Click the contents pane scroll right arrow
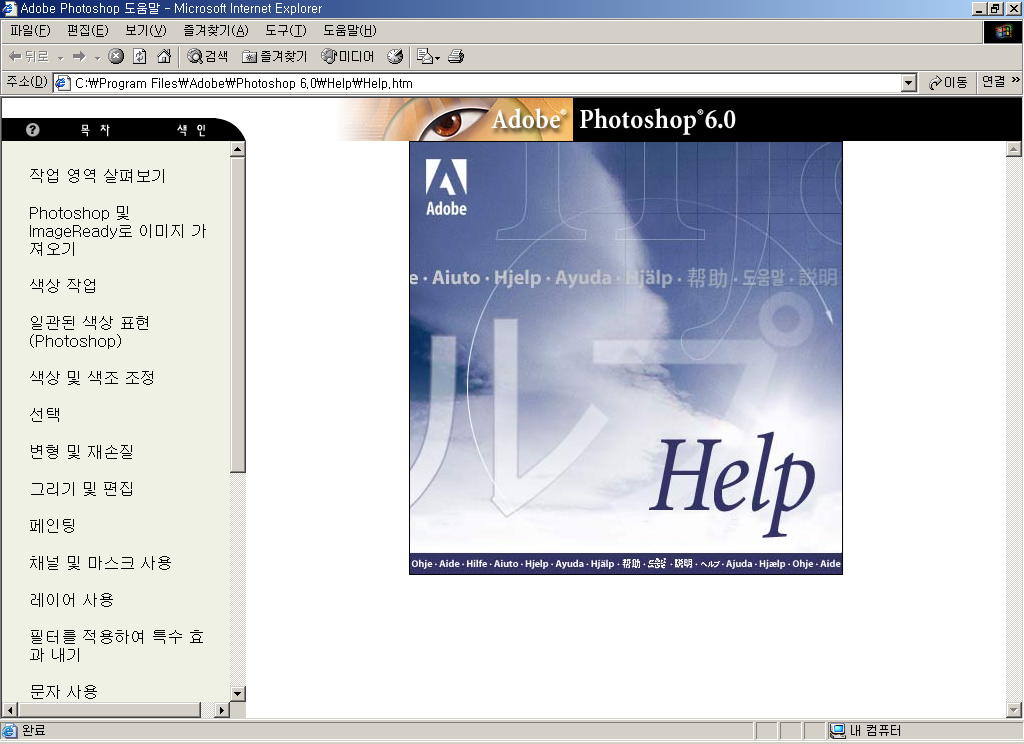Screen dimensions: 1024x744 (221, 709)
